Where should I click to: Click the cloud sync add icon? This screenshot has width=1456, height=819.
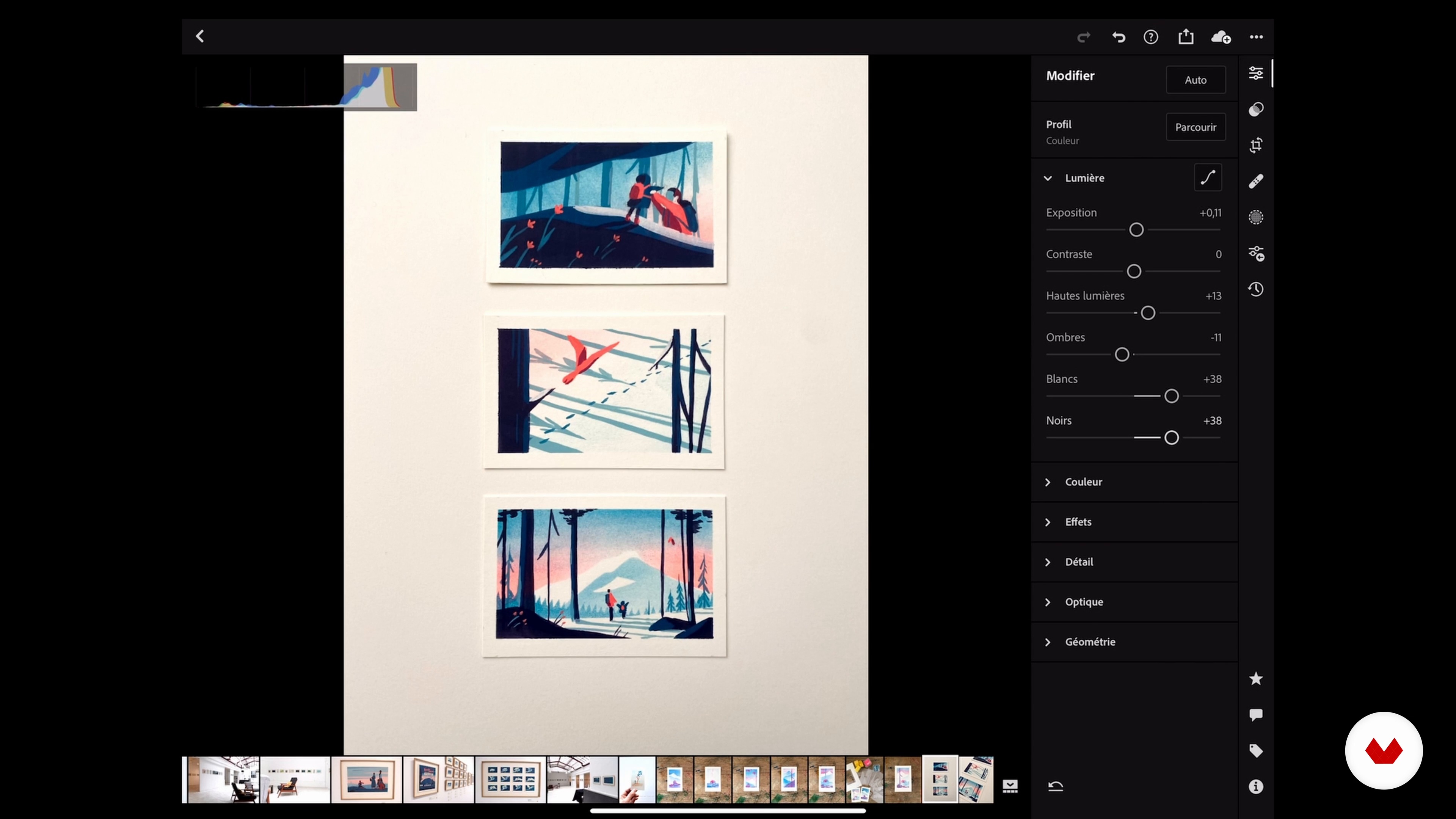click(x=1221, y=37)
